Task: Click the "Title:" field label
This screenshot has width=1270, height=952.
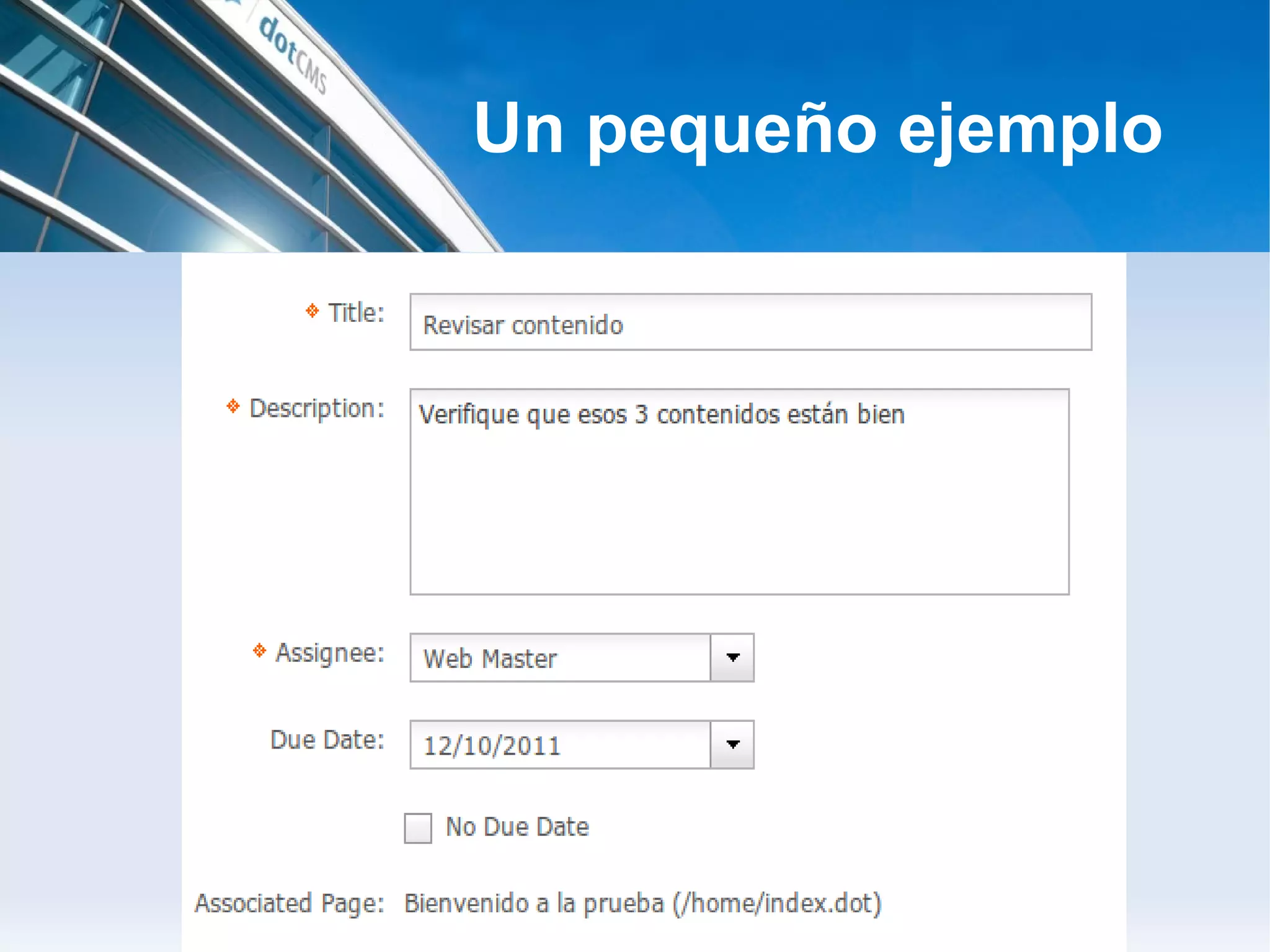Action: [x=356, y=313]
